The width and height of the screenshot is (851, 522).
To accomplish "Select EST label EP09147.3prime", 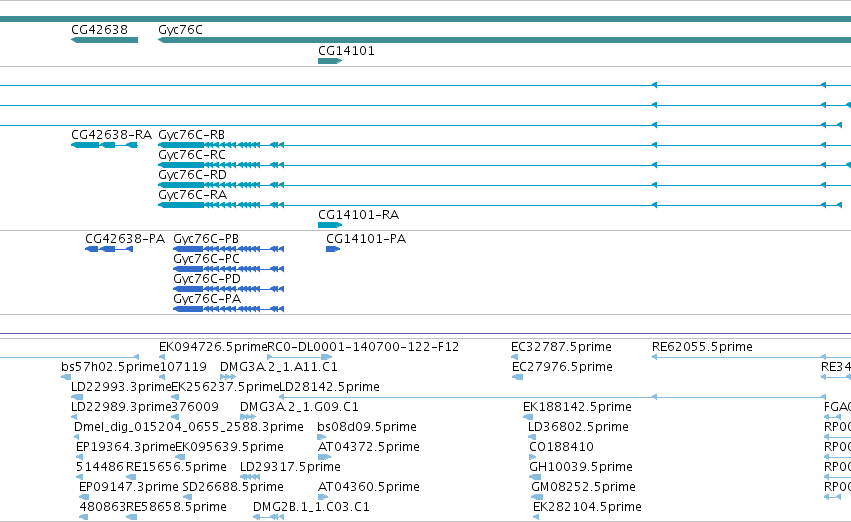I will point(129,487).
